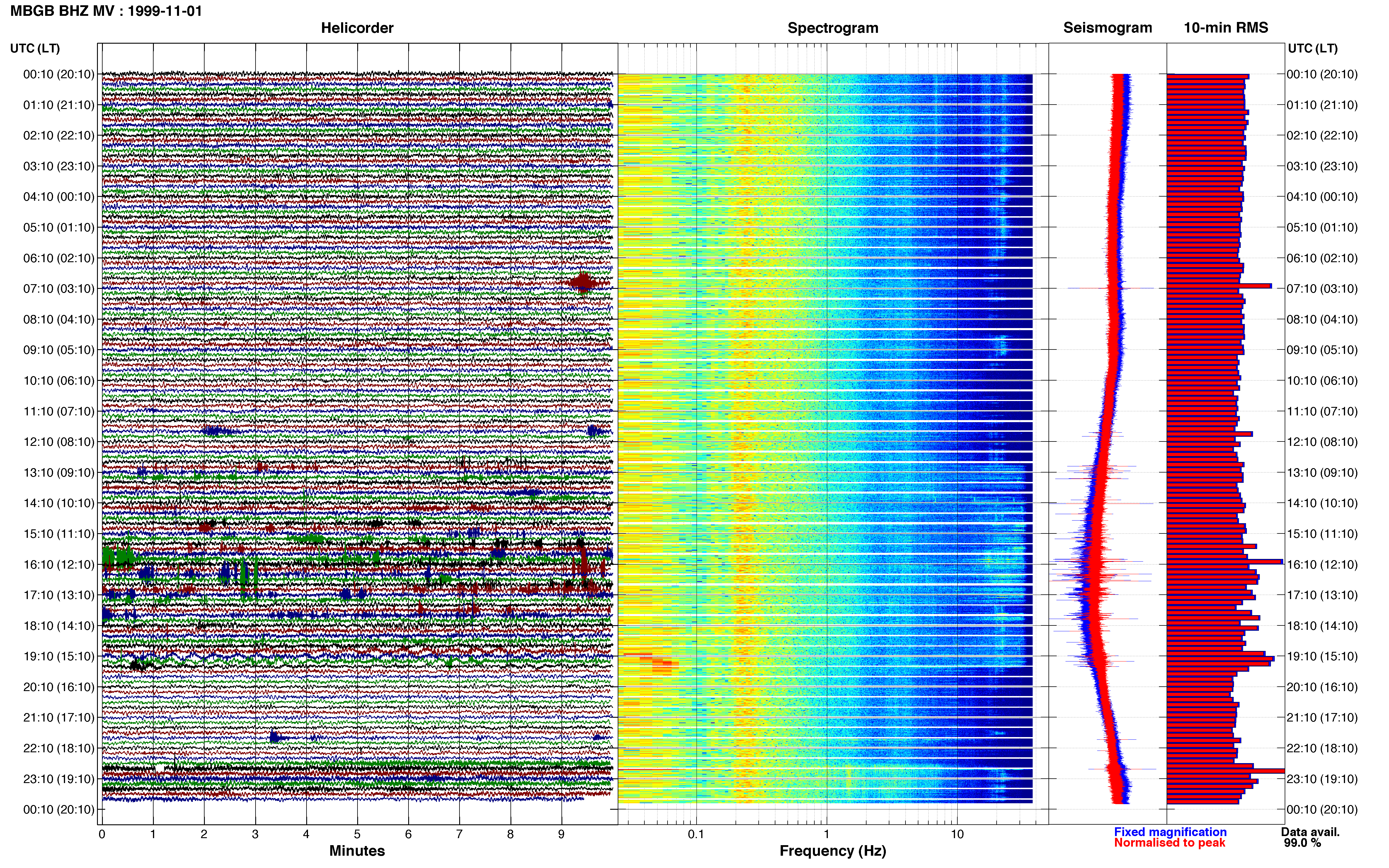Click left time label 07:10 (03:10)

pyautogui.click(x=59, y=289)
